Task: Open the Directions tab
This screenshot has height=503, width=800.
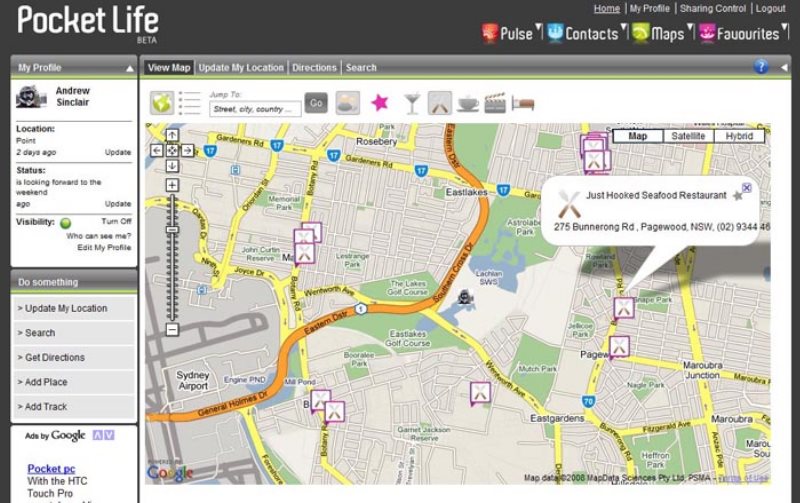Action: pos(314,68)
